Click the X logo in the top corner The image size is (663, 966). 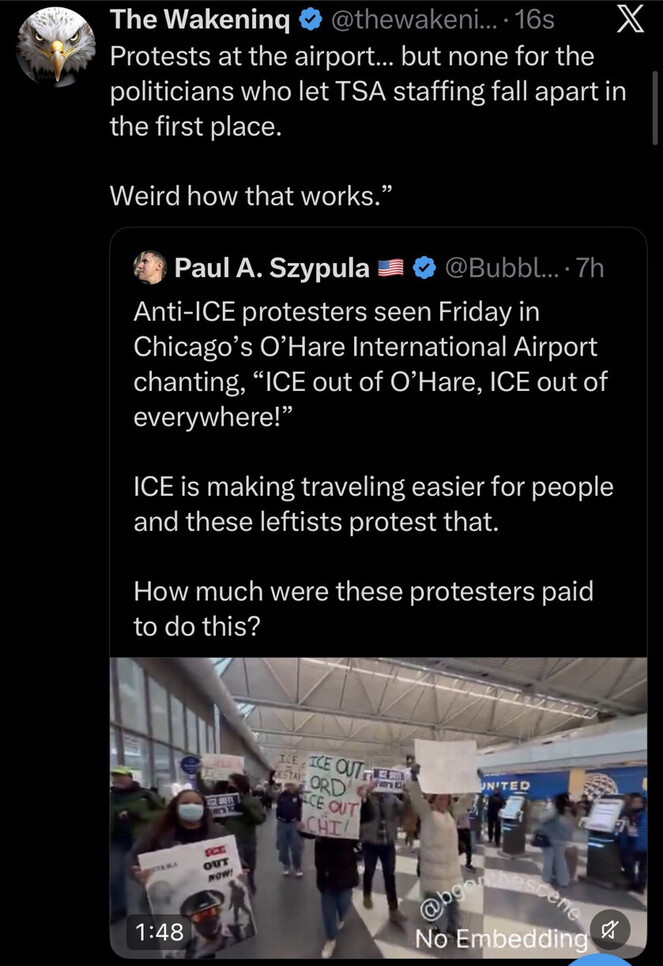click(628, 22)
